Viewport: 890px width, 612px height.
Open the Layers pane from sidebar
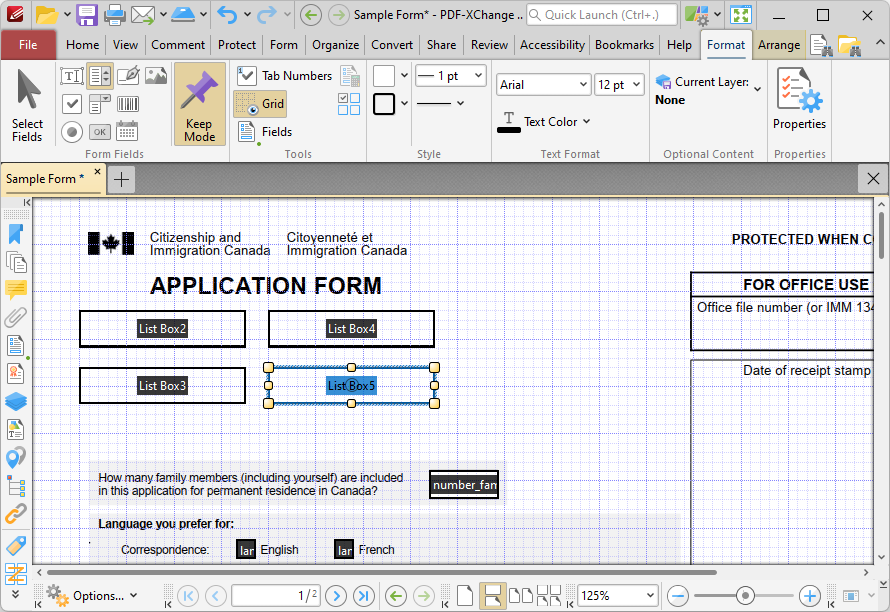[16, 401]
